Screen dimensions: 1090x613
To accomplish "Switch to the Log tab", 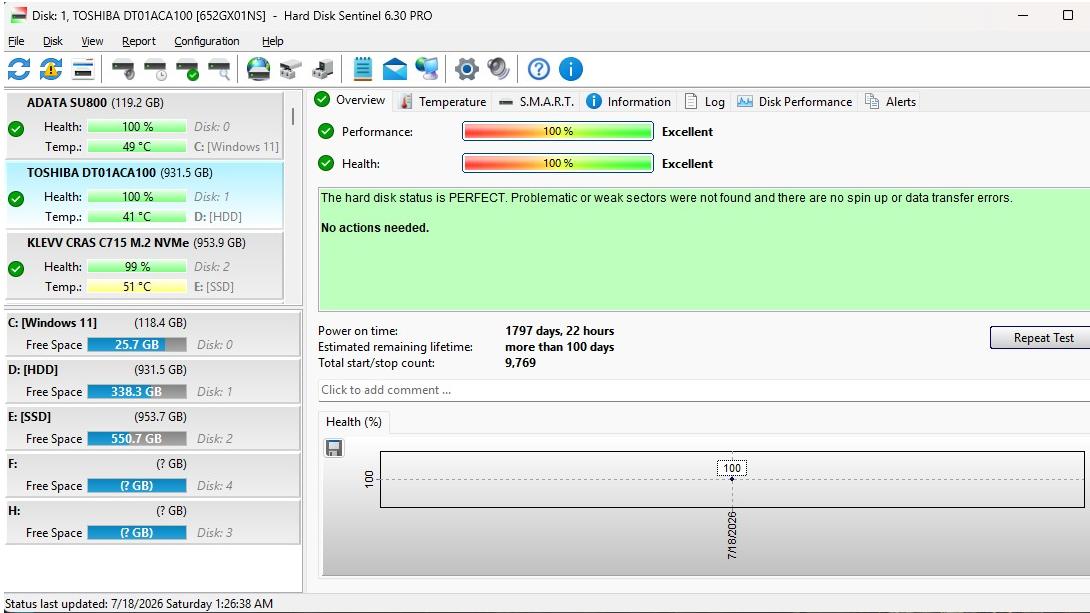I will point(705,101).
